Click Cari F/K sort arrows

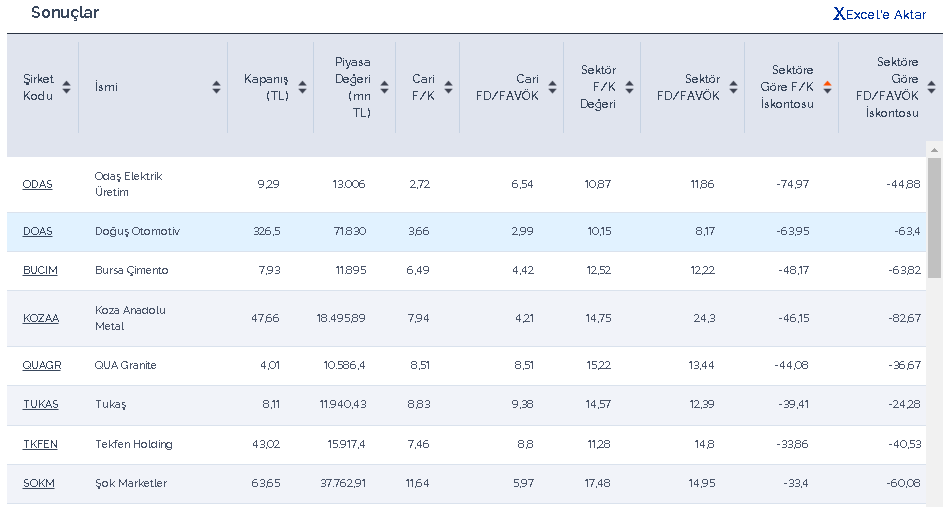point(448,87)
